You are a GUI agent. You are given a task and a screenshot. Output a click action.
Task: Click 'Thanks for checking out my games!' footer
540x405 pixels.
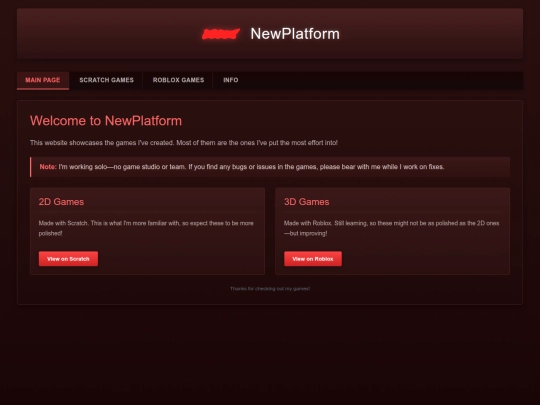tap(270, 289)
